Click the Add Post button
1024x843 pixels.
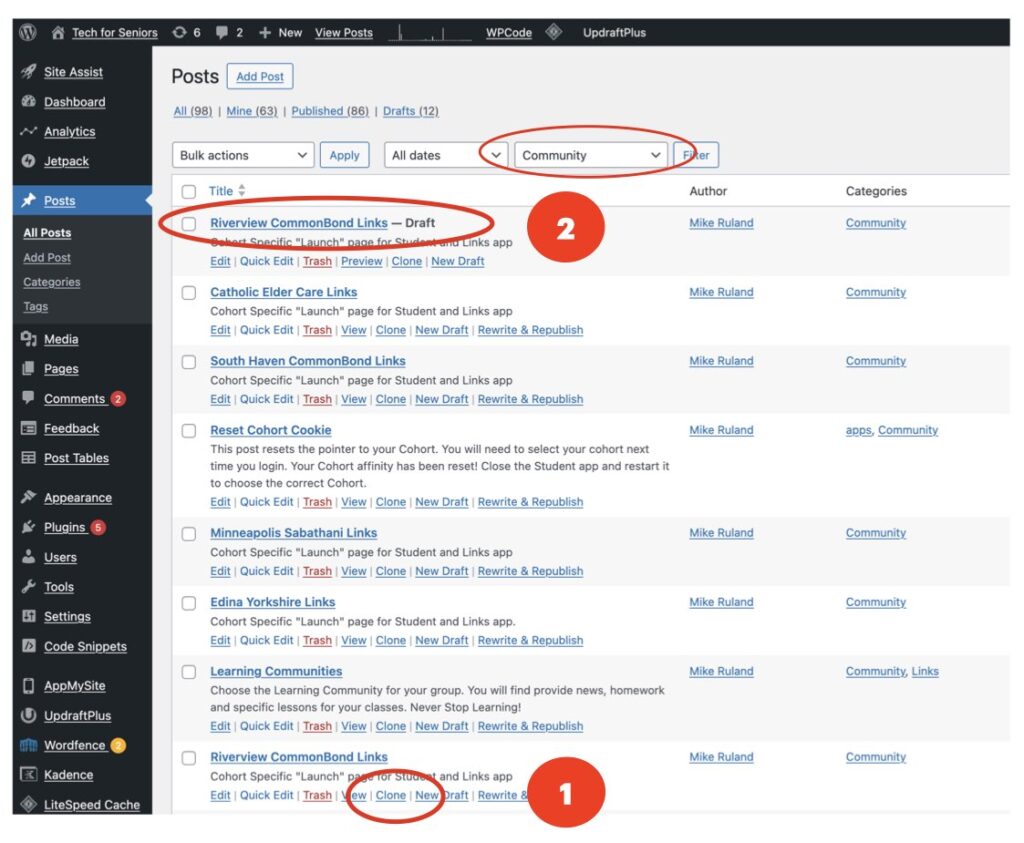(x=260, y=77)
